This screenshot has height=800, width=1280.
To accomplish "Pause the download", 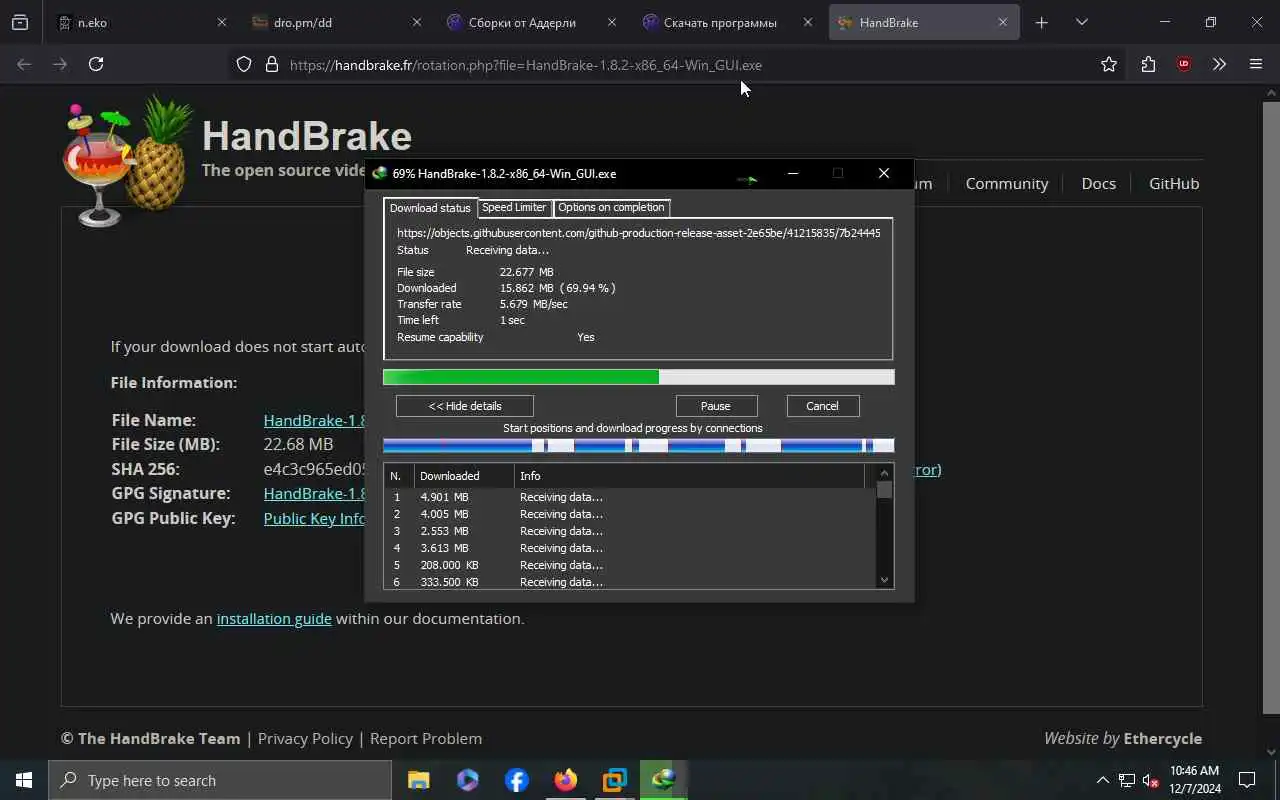I will 716,406.
